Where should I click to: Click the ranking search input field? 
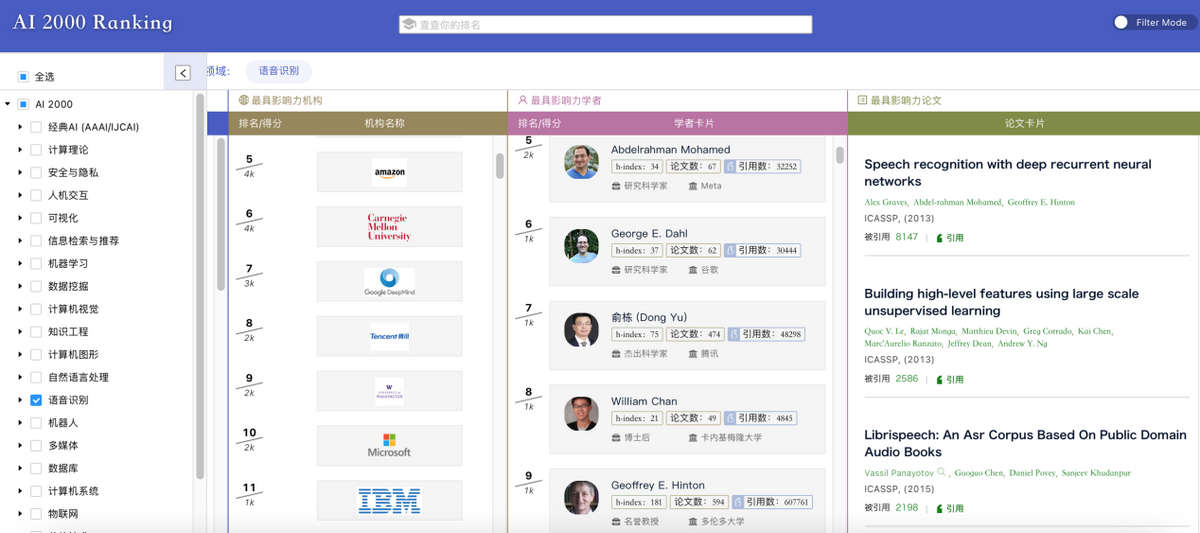pyautogui.click(x=605, y=24)
